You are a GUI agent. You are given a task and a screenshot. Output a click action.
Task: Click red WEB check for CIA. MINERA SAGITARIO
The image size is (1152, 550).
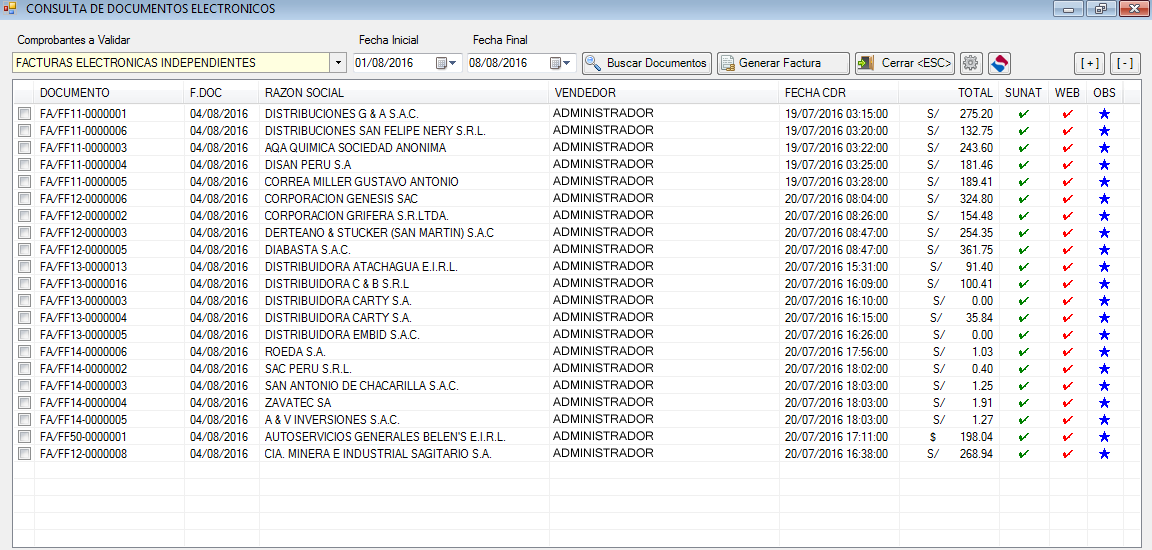1068,454
